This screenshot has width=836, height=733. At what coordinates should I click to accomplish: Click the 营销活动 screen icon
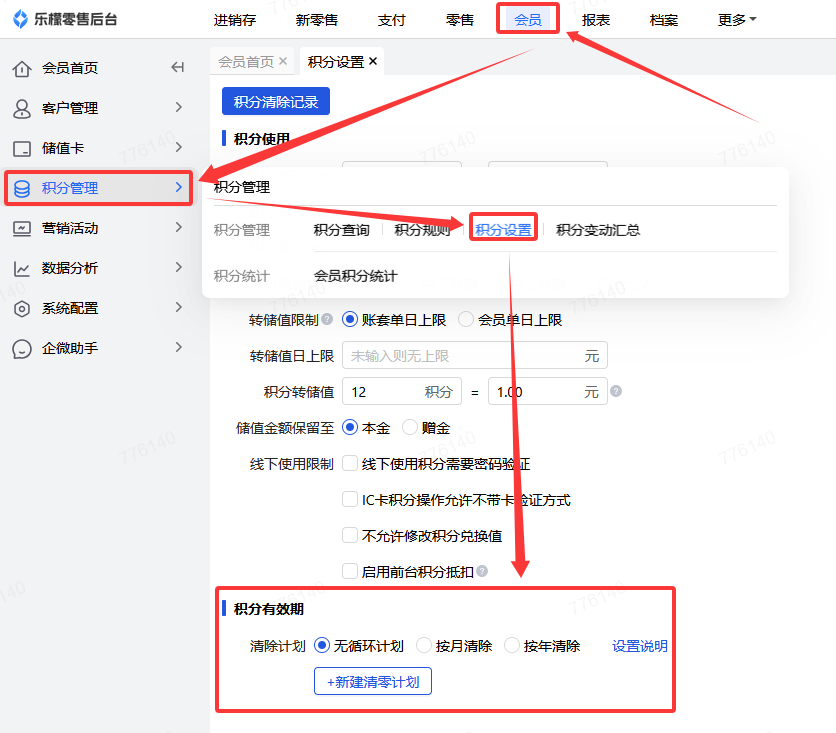pos(22,228)
